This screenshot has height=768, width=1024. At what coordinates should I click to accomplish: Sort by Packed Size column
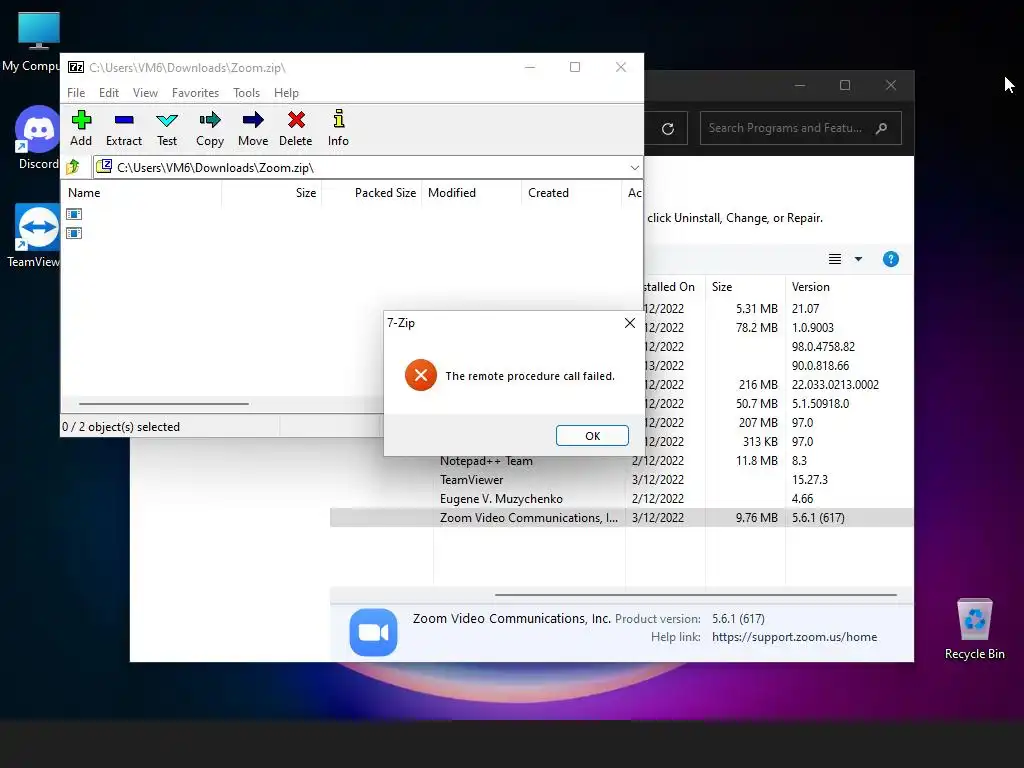[372, 193]
